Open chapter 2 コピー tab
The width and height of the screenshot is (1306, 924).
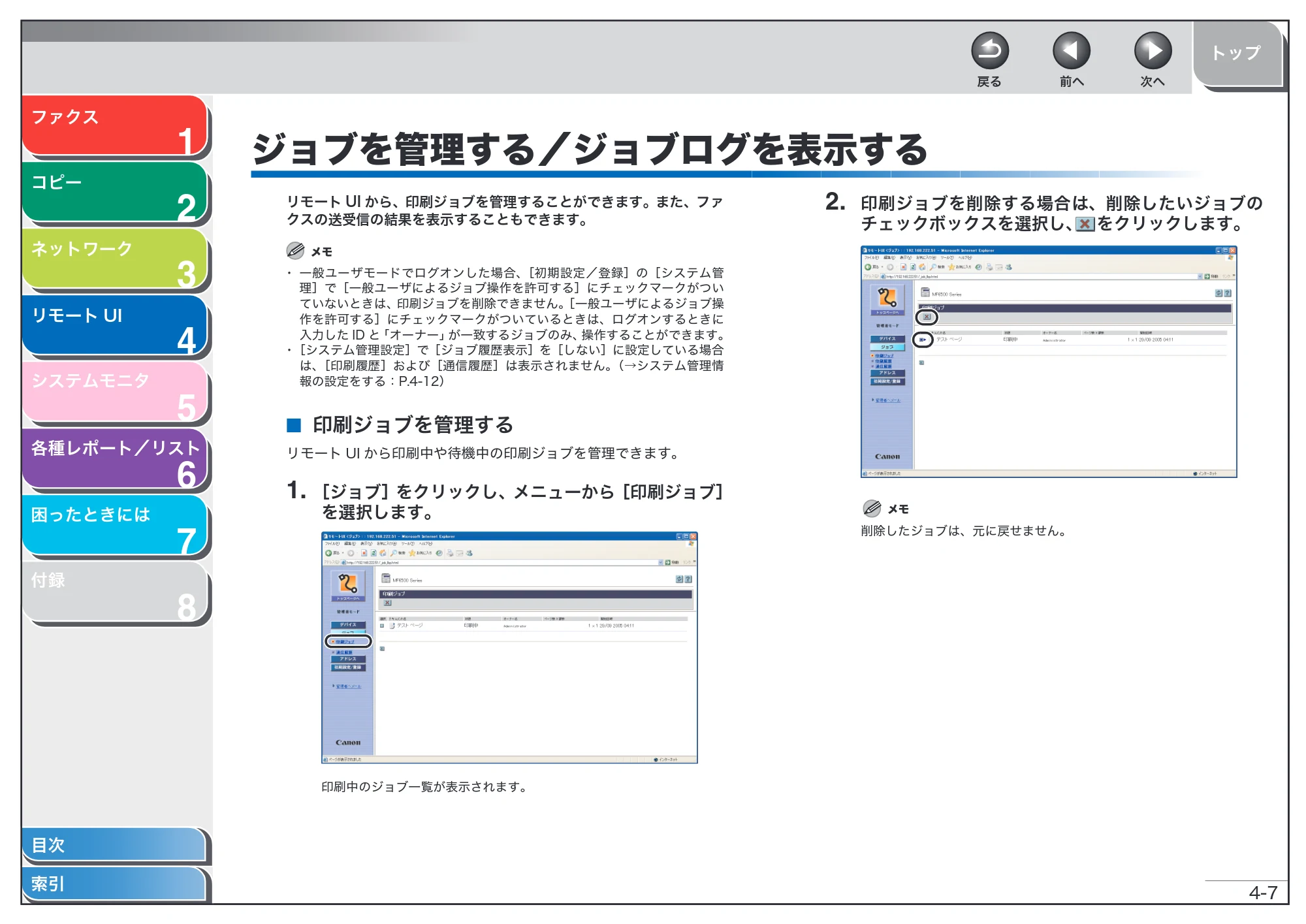click(x=115, y=192)
